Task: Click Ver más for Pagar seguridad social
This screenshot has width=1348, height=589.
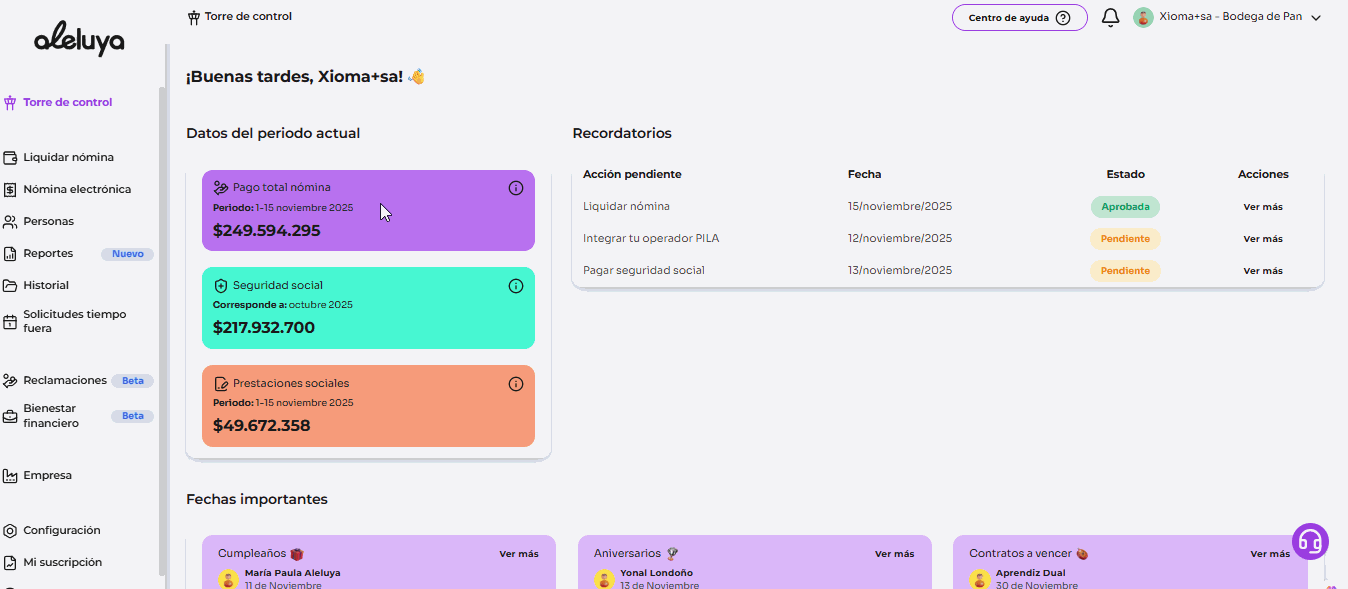Action: coord(1263,271)
